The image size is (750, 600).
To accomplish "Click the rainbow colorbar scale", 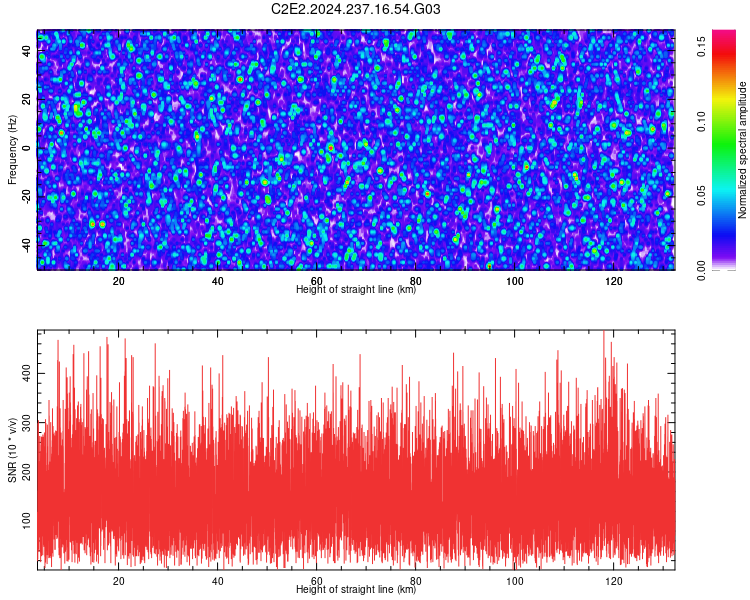I will pyautogui.click(x=724, y=150).
